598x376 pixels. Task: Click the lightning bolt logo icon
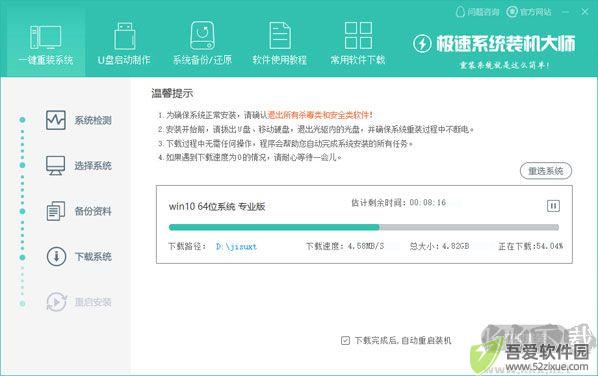[422, 44]
